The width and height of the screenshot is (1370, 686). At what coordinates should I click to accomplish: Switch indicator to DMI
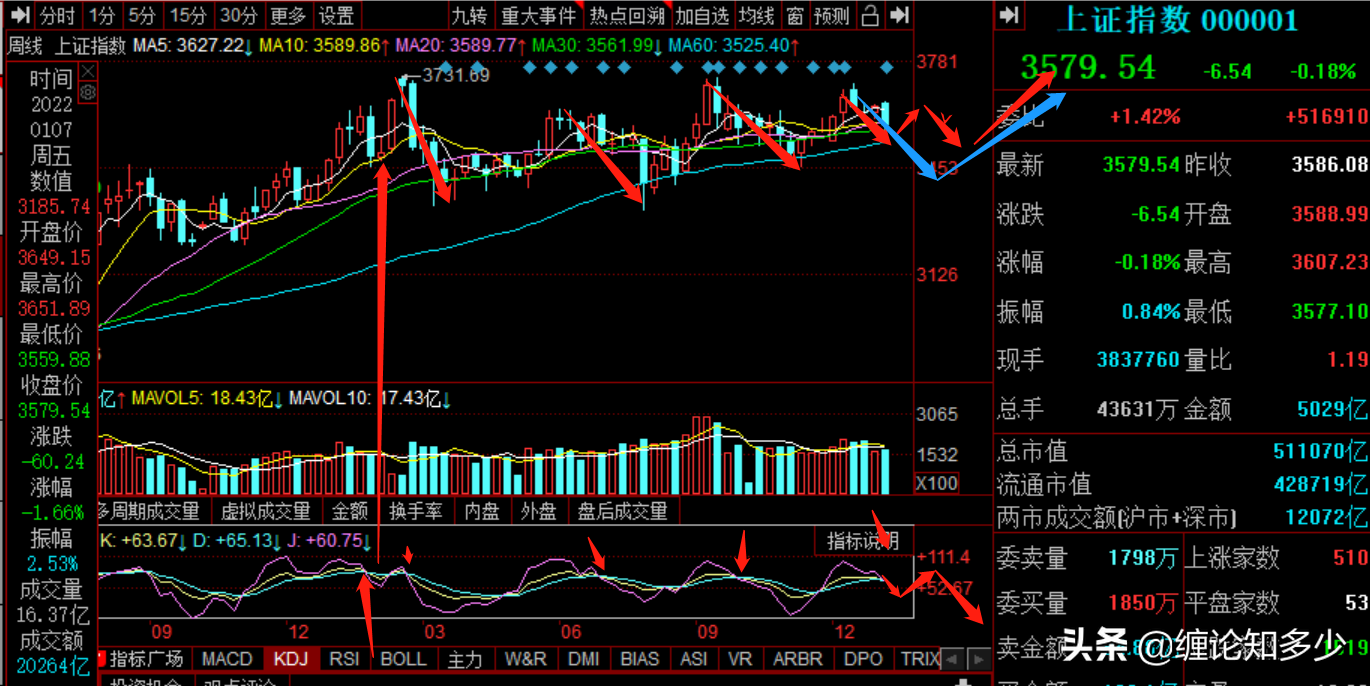584,659
